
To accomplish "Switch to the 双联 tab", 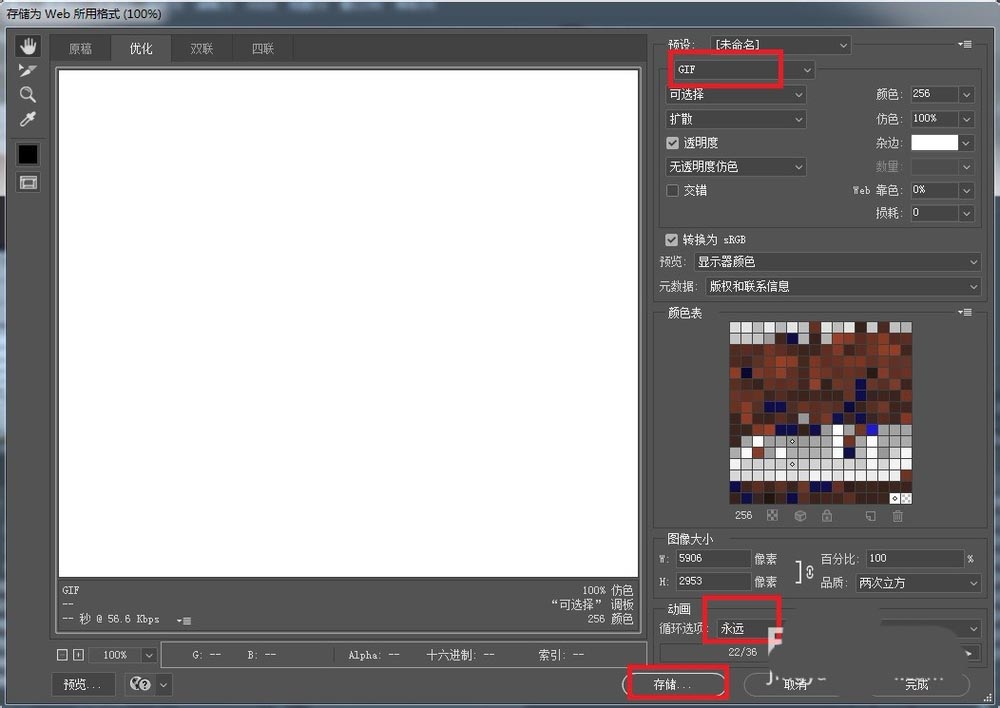I will [202, 48].
